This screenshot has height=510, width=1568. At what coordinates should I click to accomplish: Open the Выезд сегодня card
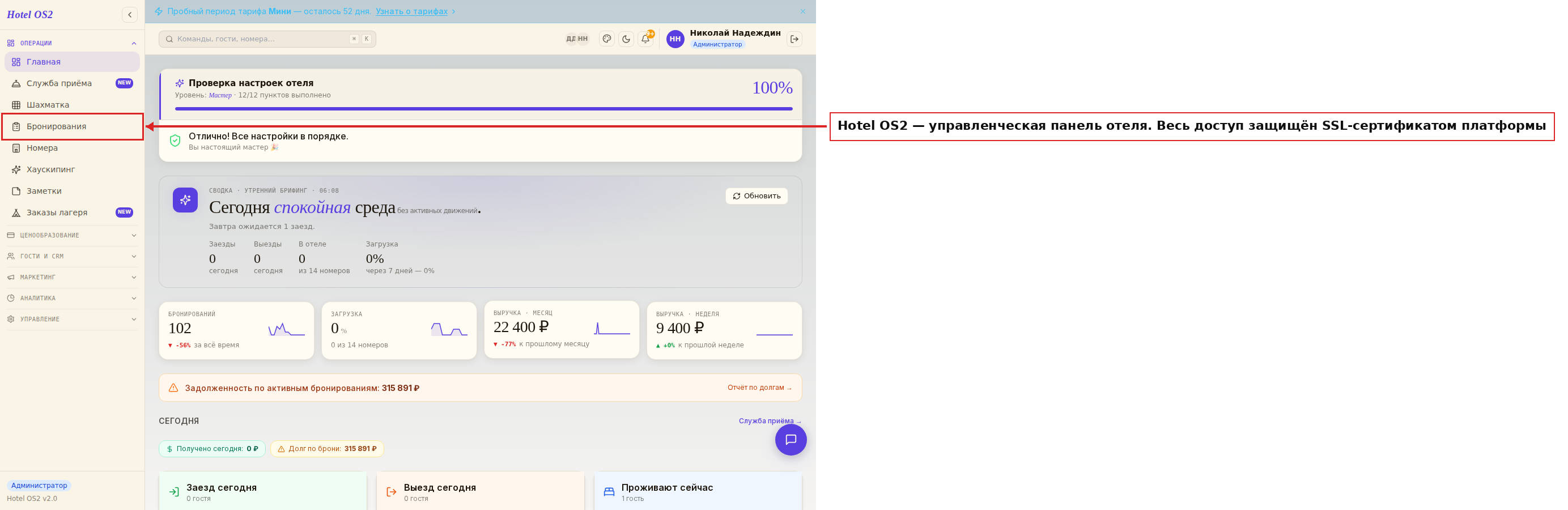481,491
